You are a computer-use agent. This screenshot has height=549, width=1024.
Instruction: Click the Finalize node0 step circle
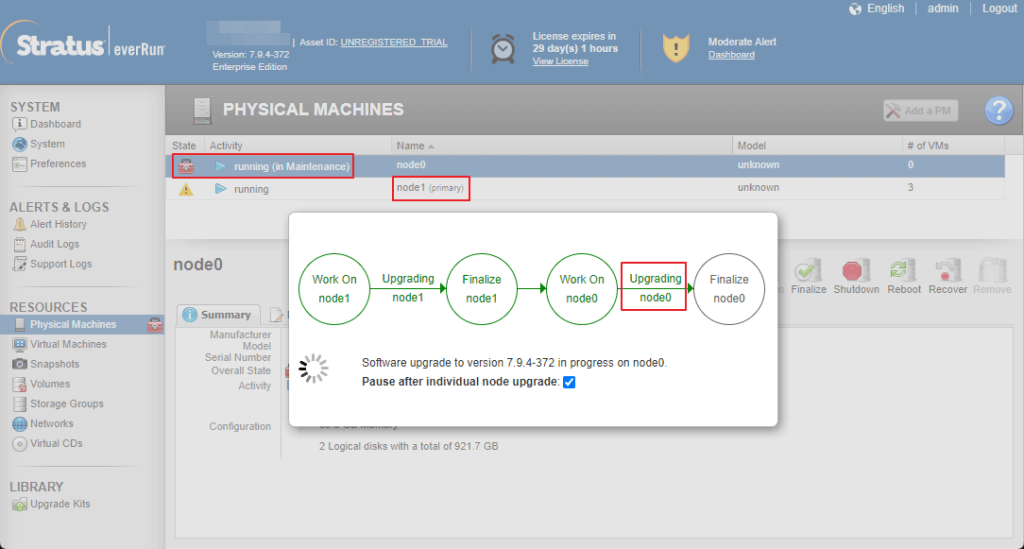[729, 289]
